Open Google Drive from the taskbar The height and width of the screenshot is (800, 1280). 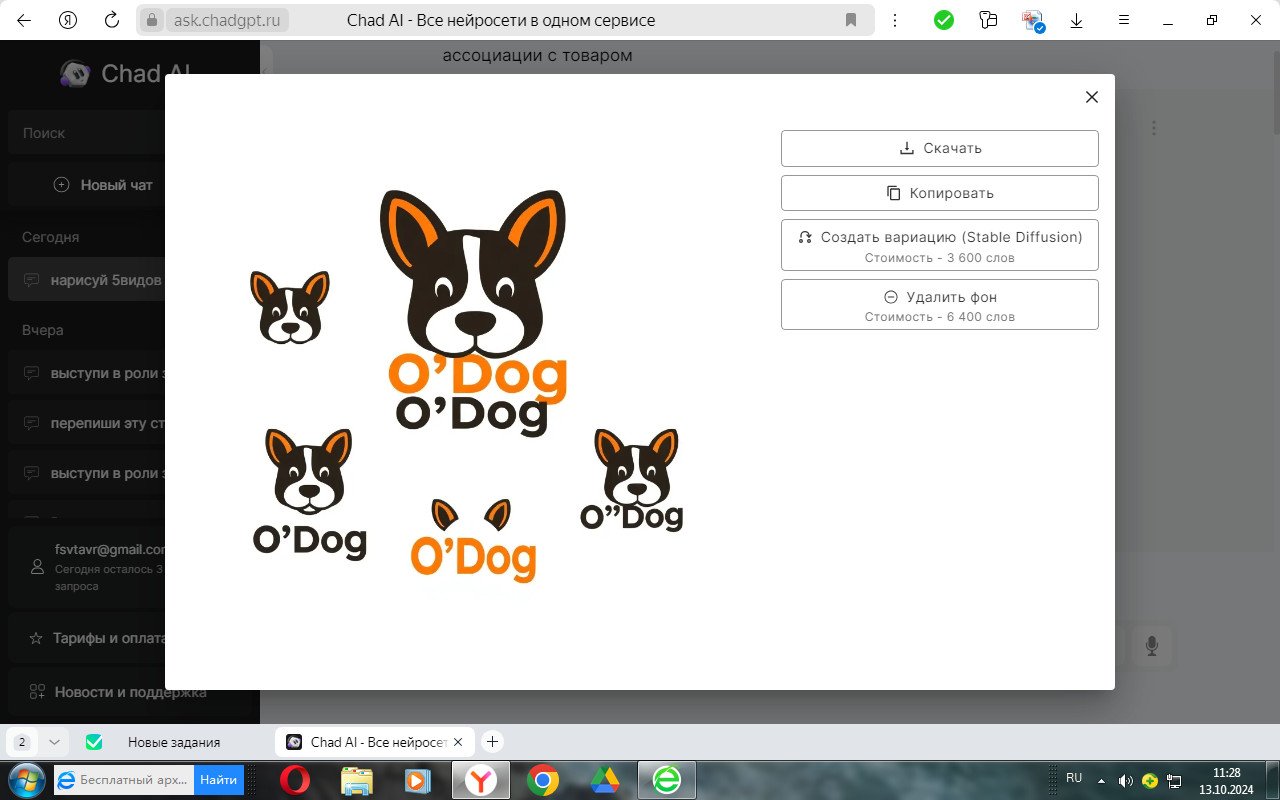pos(605,780)
